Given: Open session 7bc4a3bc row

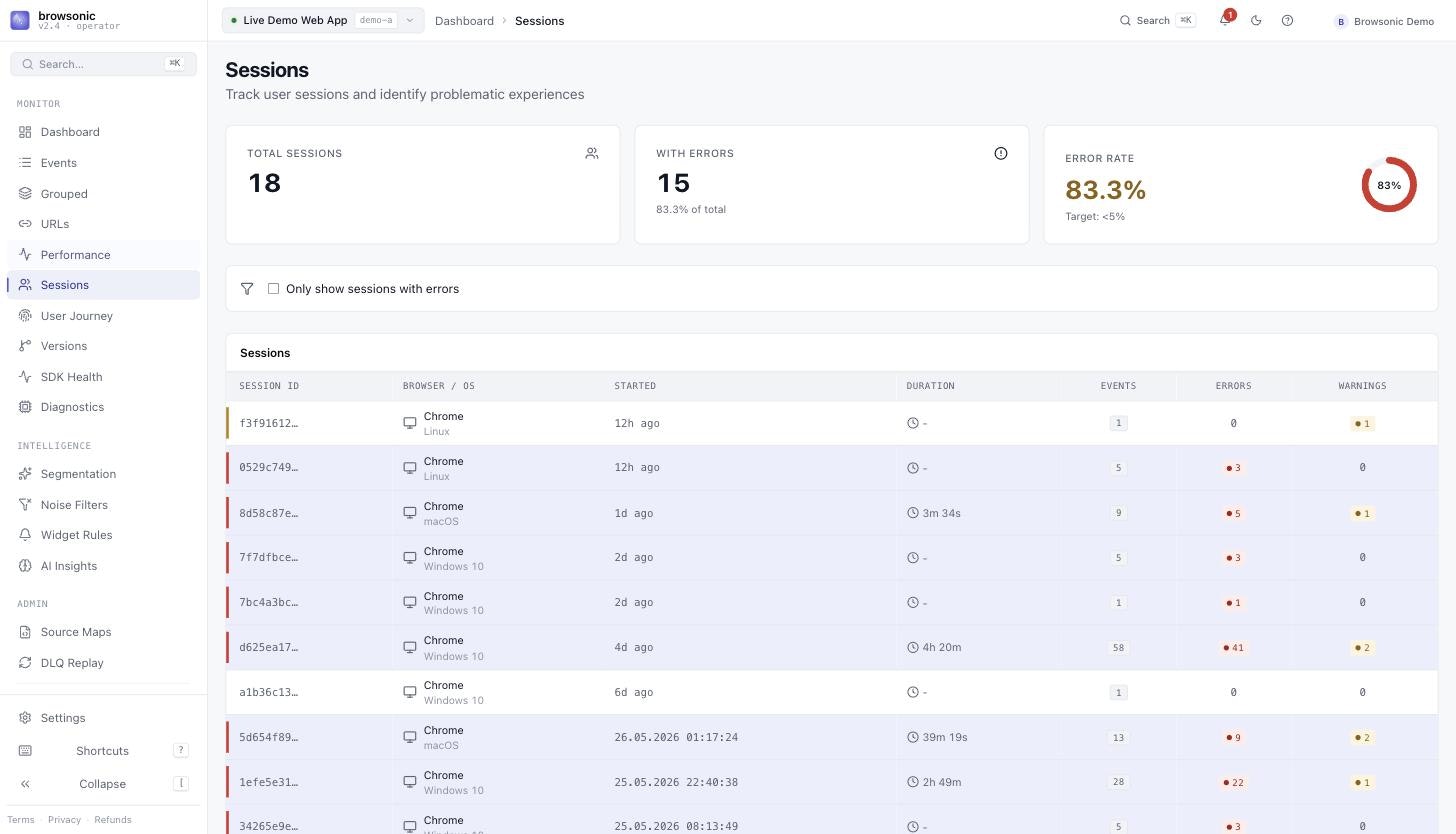Looking at the screenshot, I should tap(832, 602).
